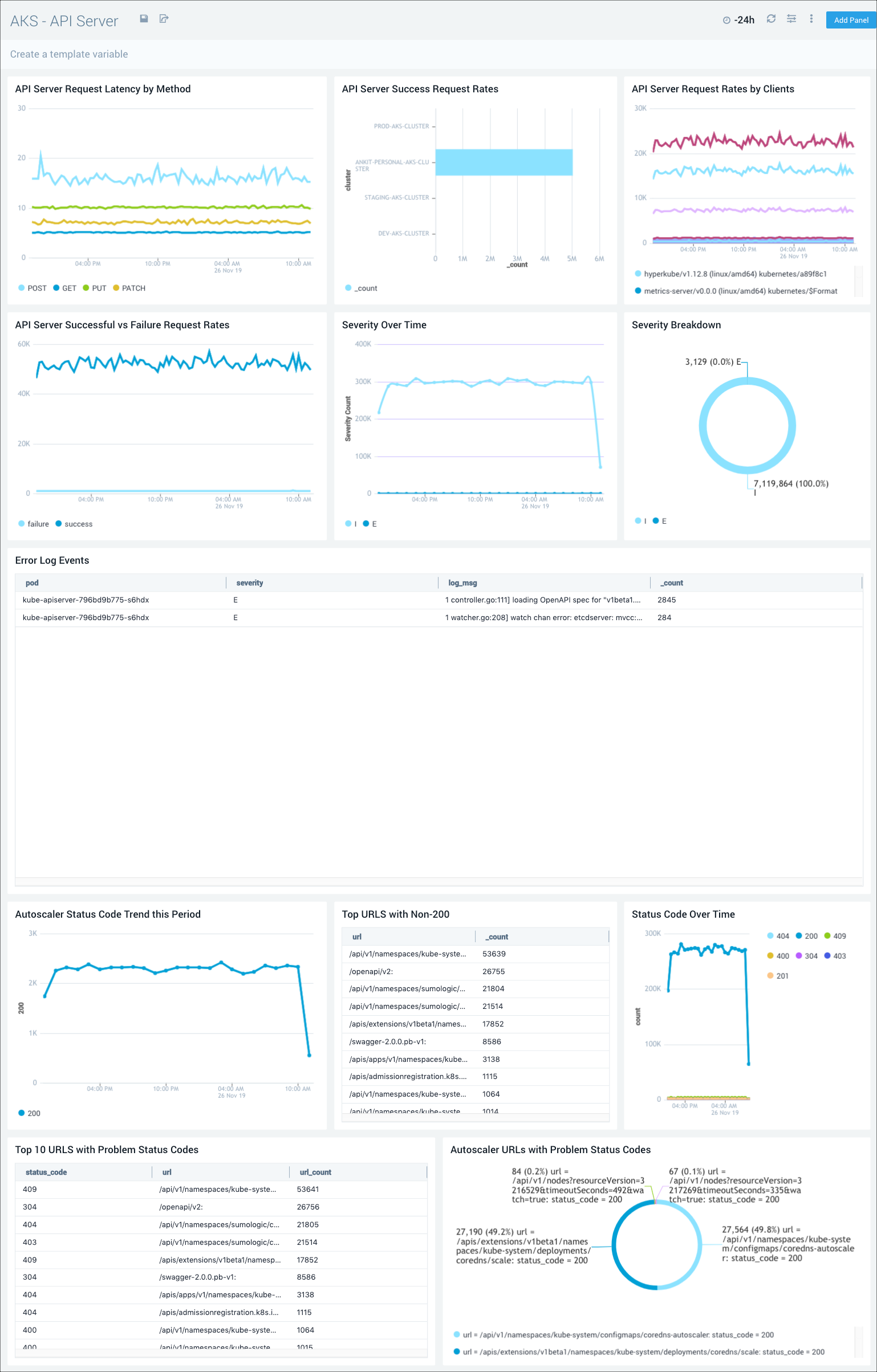Toggle GET series in latency legend
Viewport: 877px width, 1372px height.
coord(64,288)
